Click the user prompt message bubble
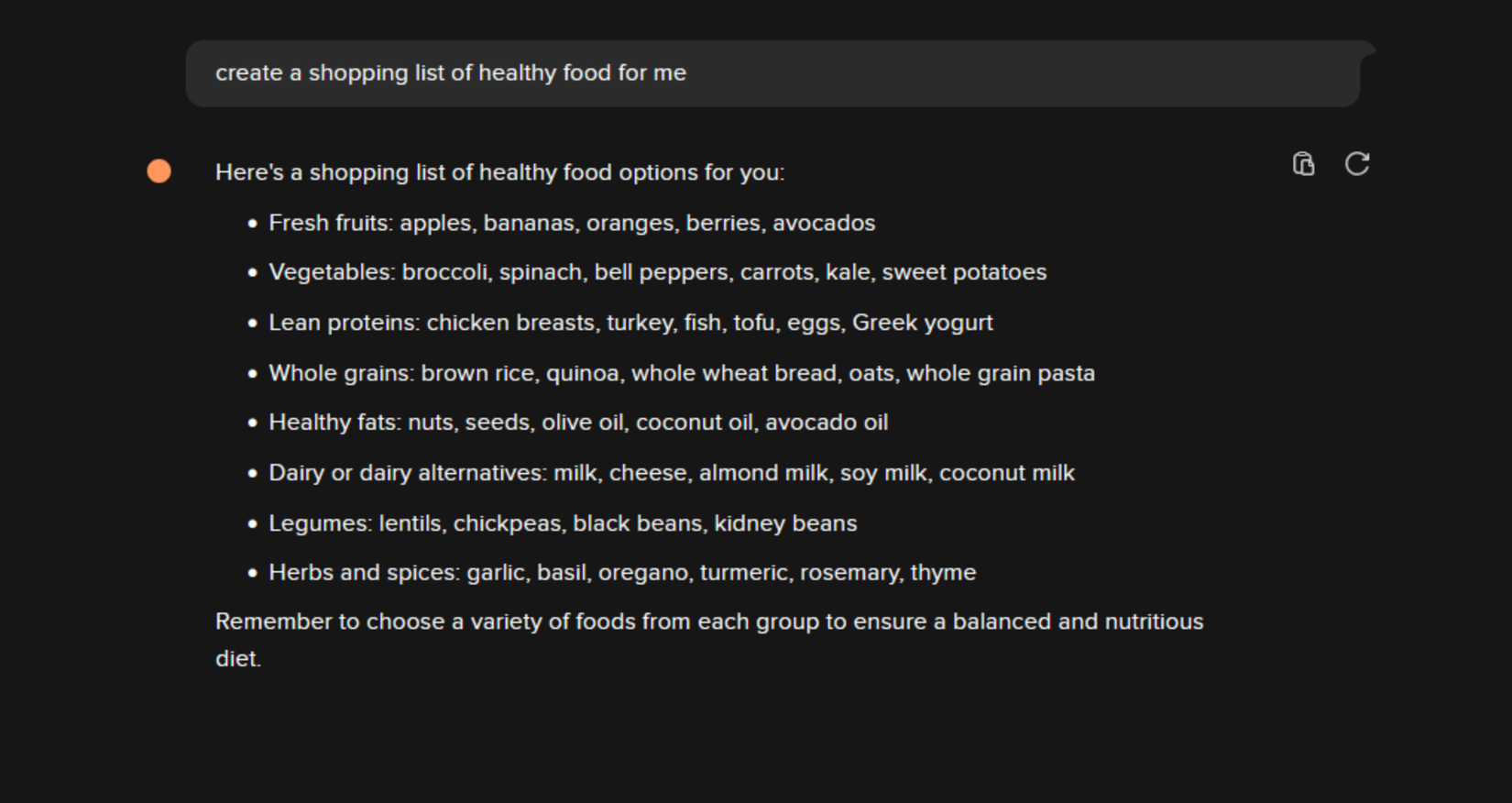This screenshot has height=803, width=1512. tap(772, 73)
